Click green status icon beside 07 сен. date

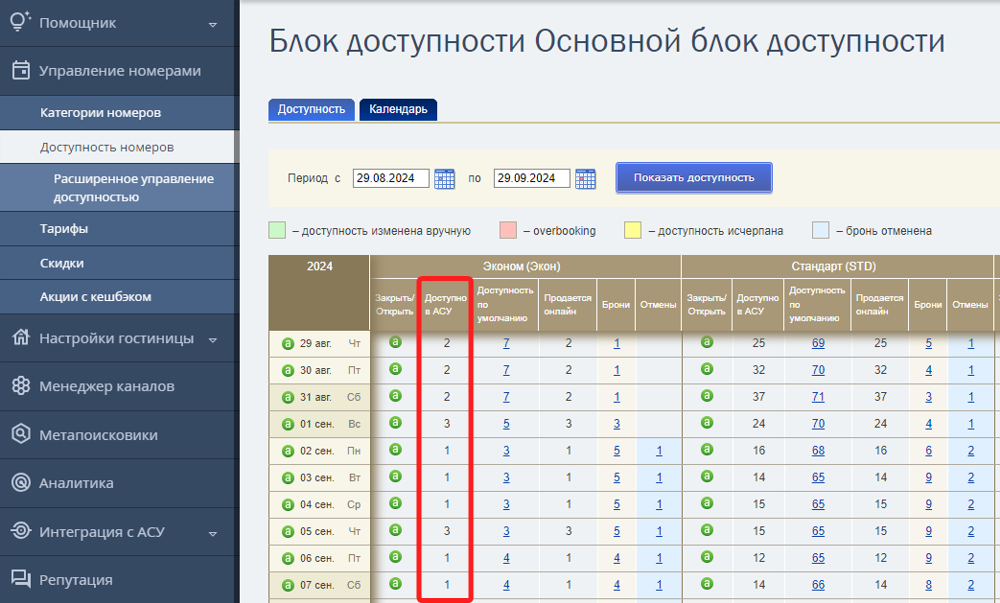coord(288,585)
